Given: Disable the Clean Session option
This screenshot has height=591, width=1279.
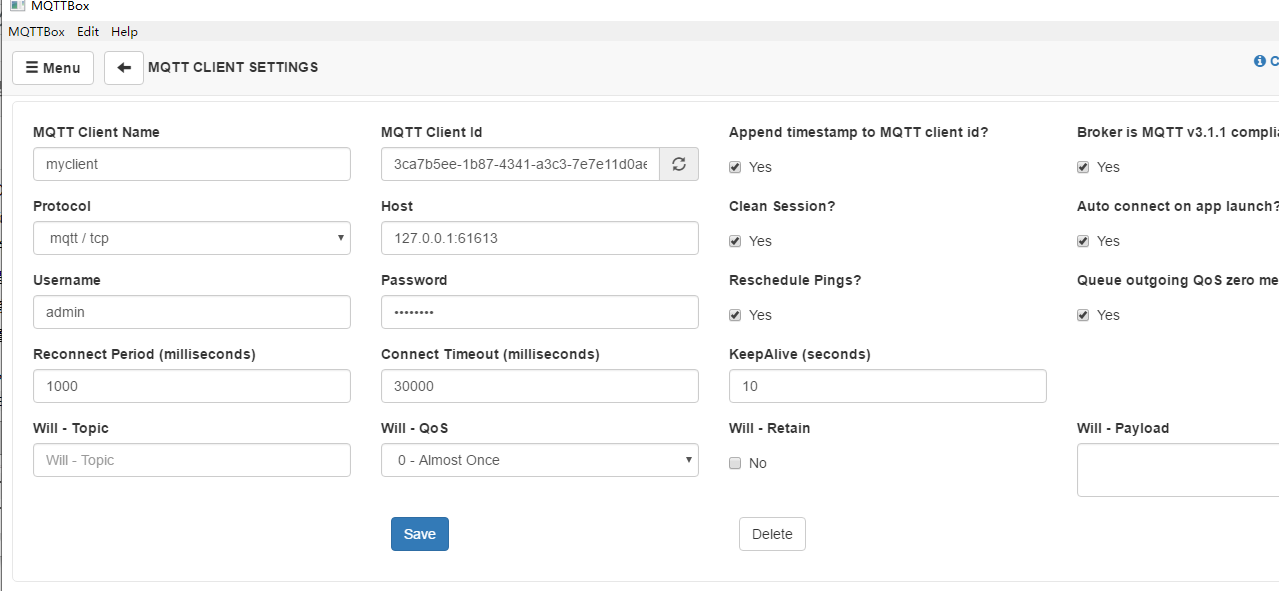Looking at the screenshot, I should pyautogui.click(x=735, y=241).
